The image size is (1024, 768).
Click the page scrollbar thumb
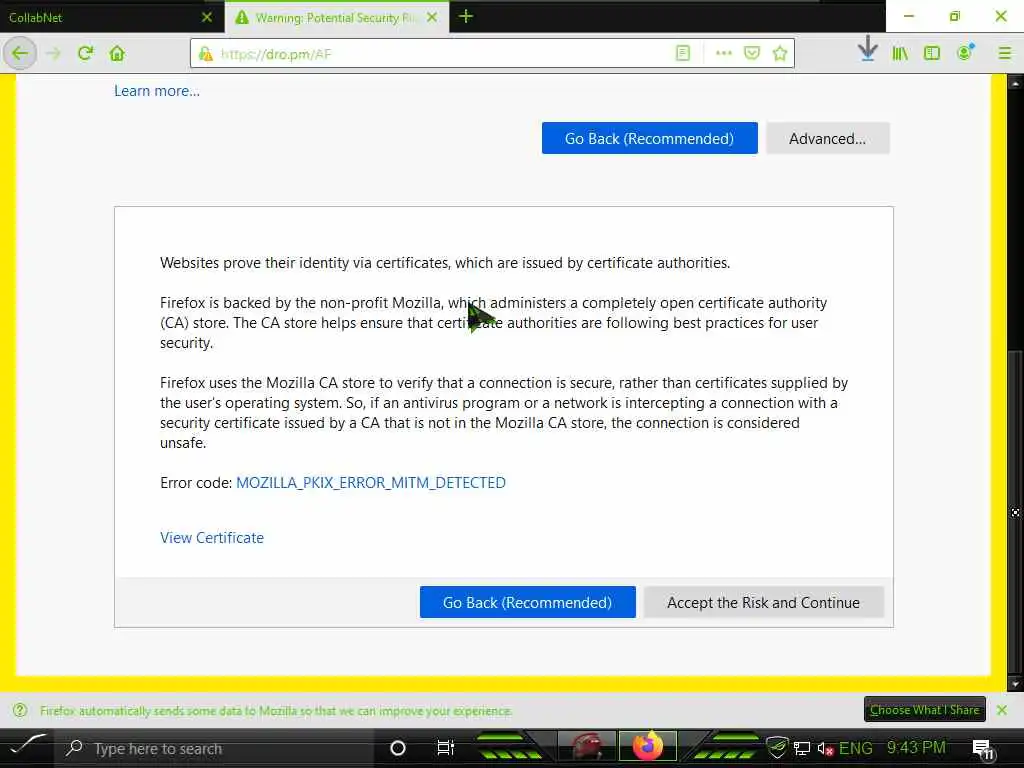point(1014,511)
